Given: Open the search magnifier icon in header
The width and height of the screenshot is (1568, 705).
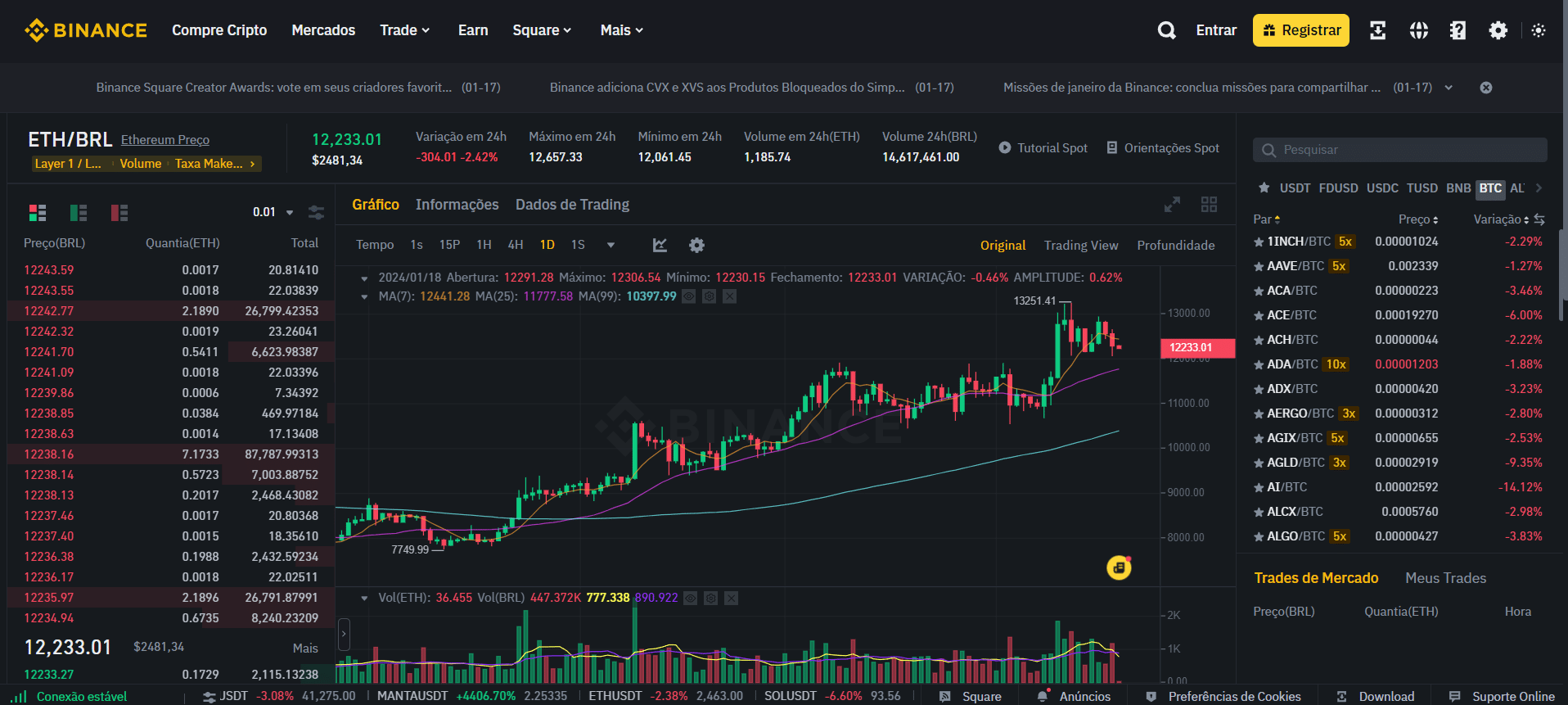Looking at the screenshot, I should click(x=1167, y=30).
